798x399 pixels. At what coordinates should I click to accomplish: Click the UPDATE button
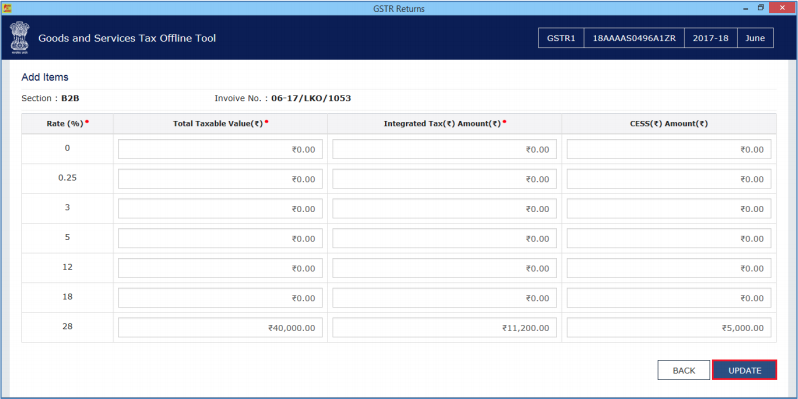[745, 370]
